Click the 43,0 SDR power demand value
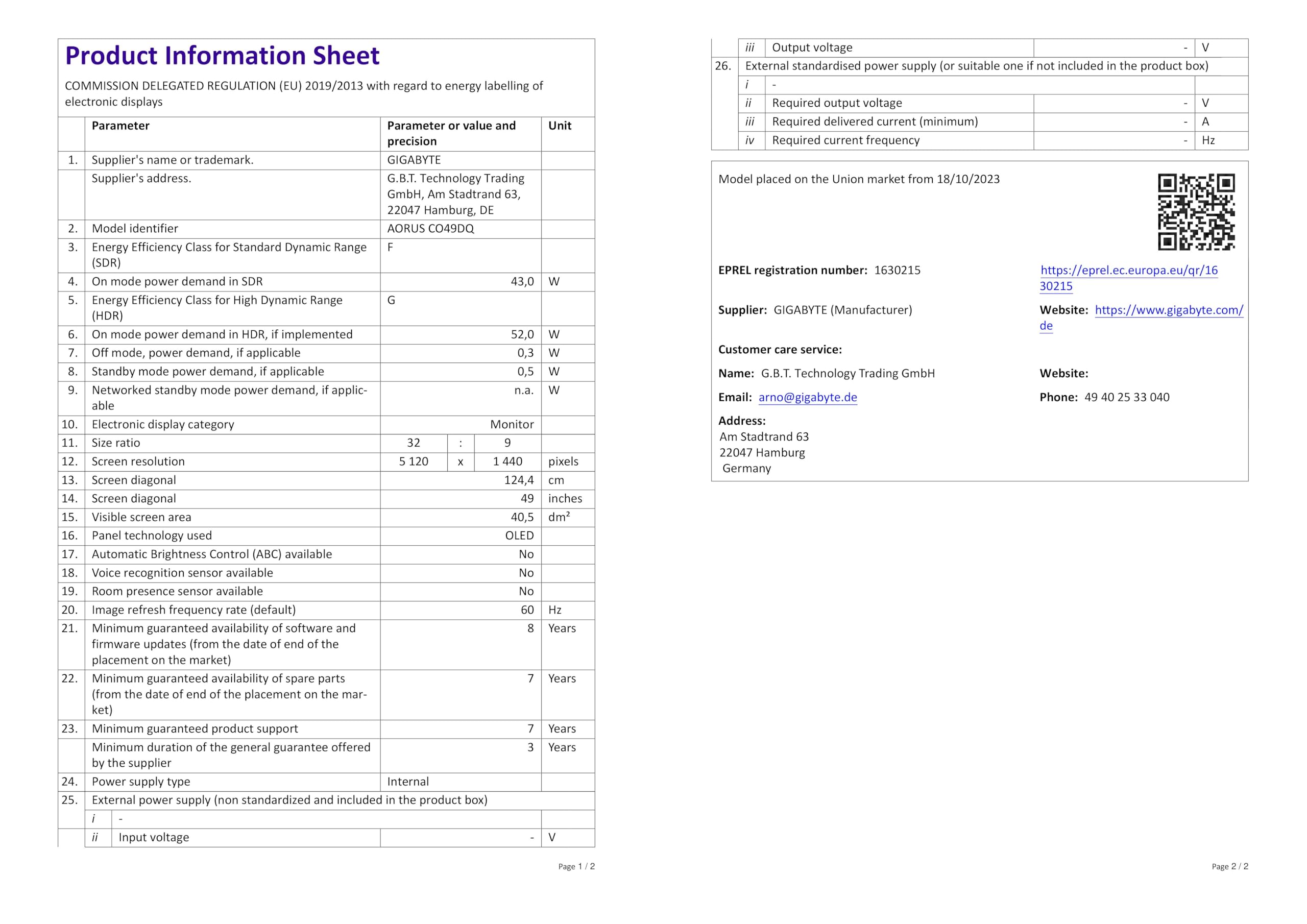1307x924 pixels. click(522, 282)
